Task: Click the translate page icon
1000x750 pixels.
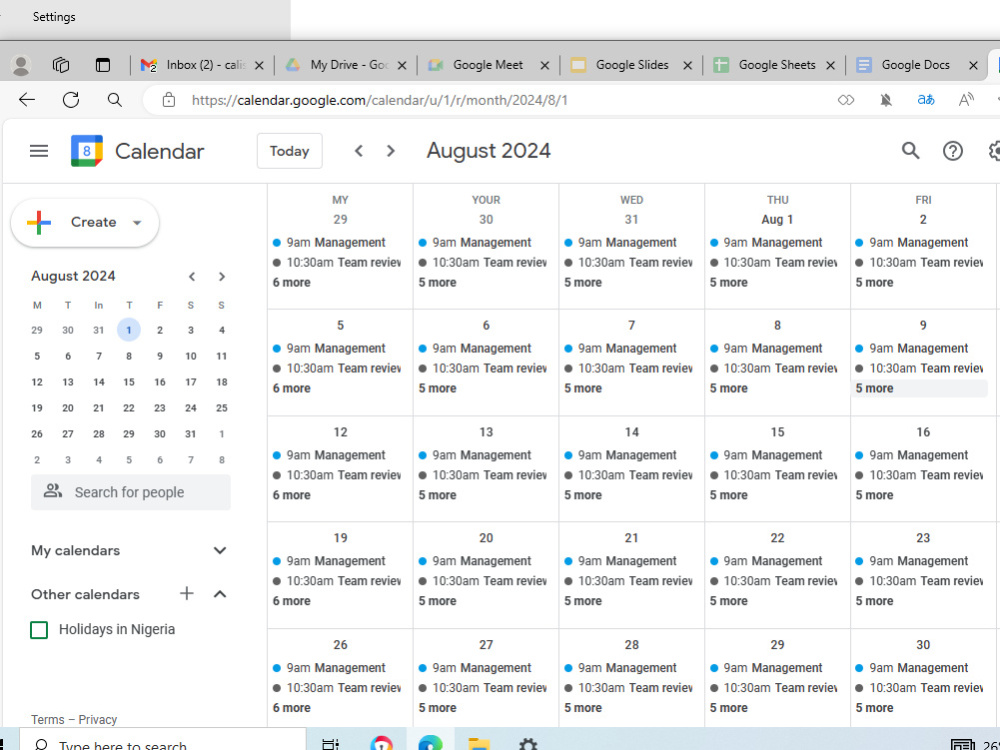Action: (925, 99)
